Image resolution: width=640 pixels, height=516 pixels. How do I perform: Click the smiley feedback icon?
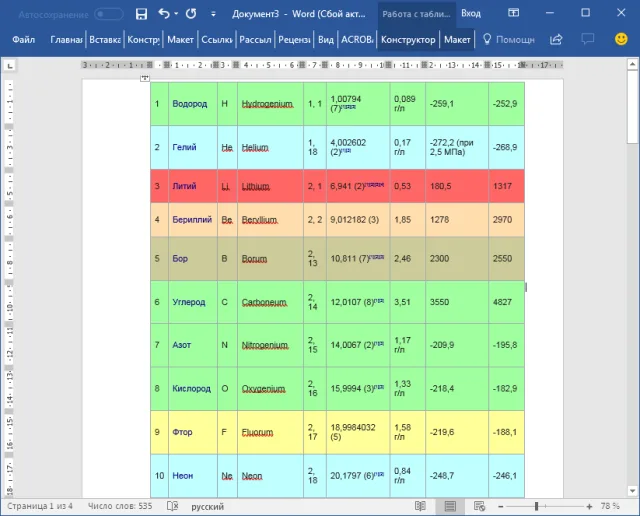(x=621, y=39)
